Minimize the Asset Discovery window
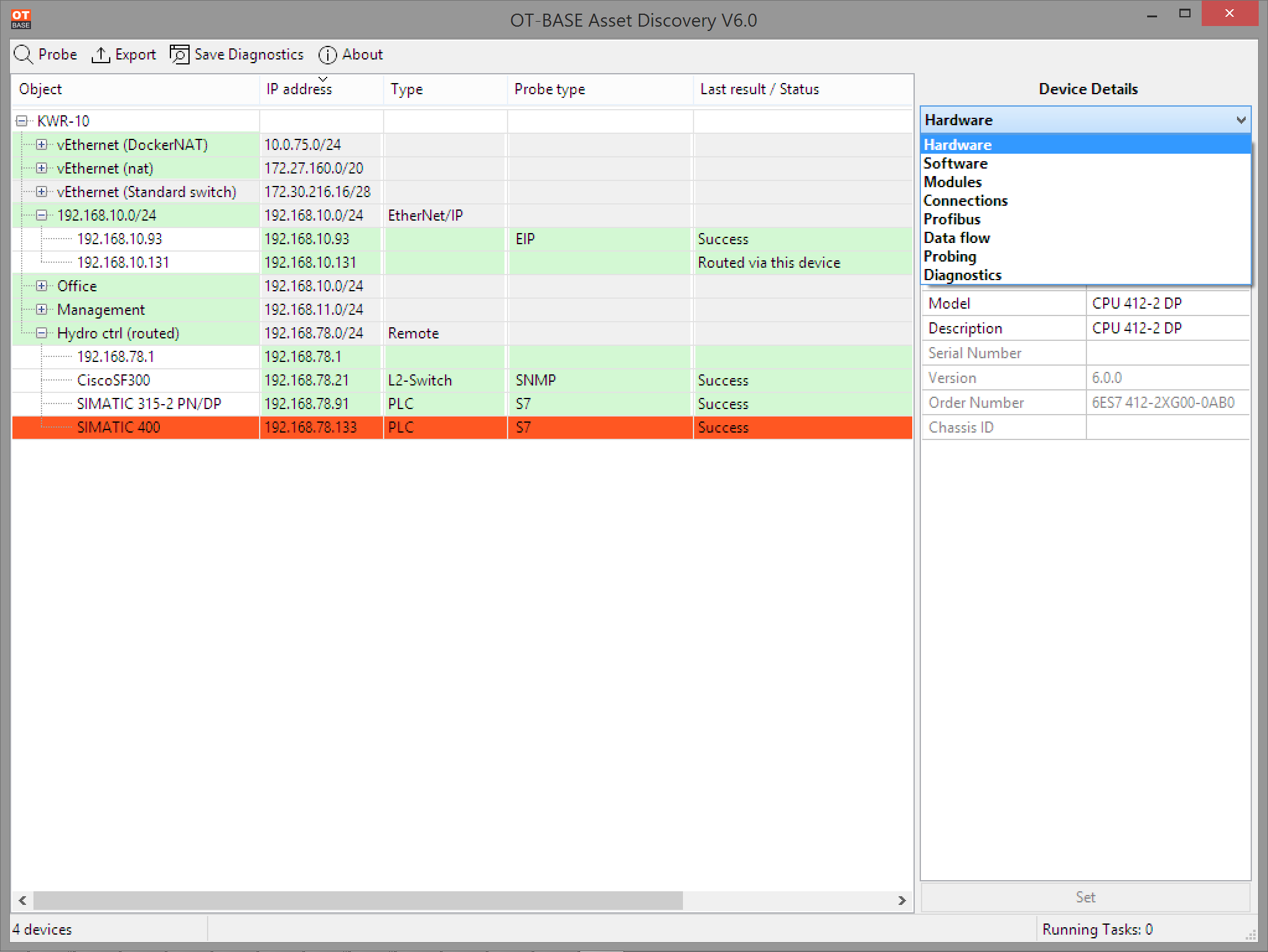This screenshot has height=952, width=1268. coord(1152,15)
